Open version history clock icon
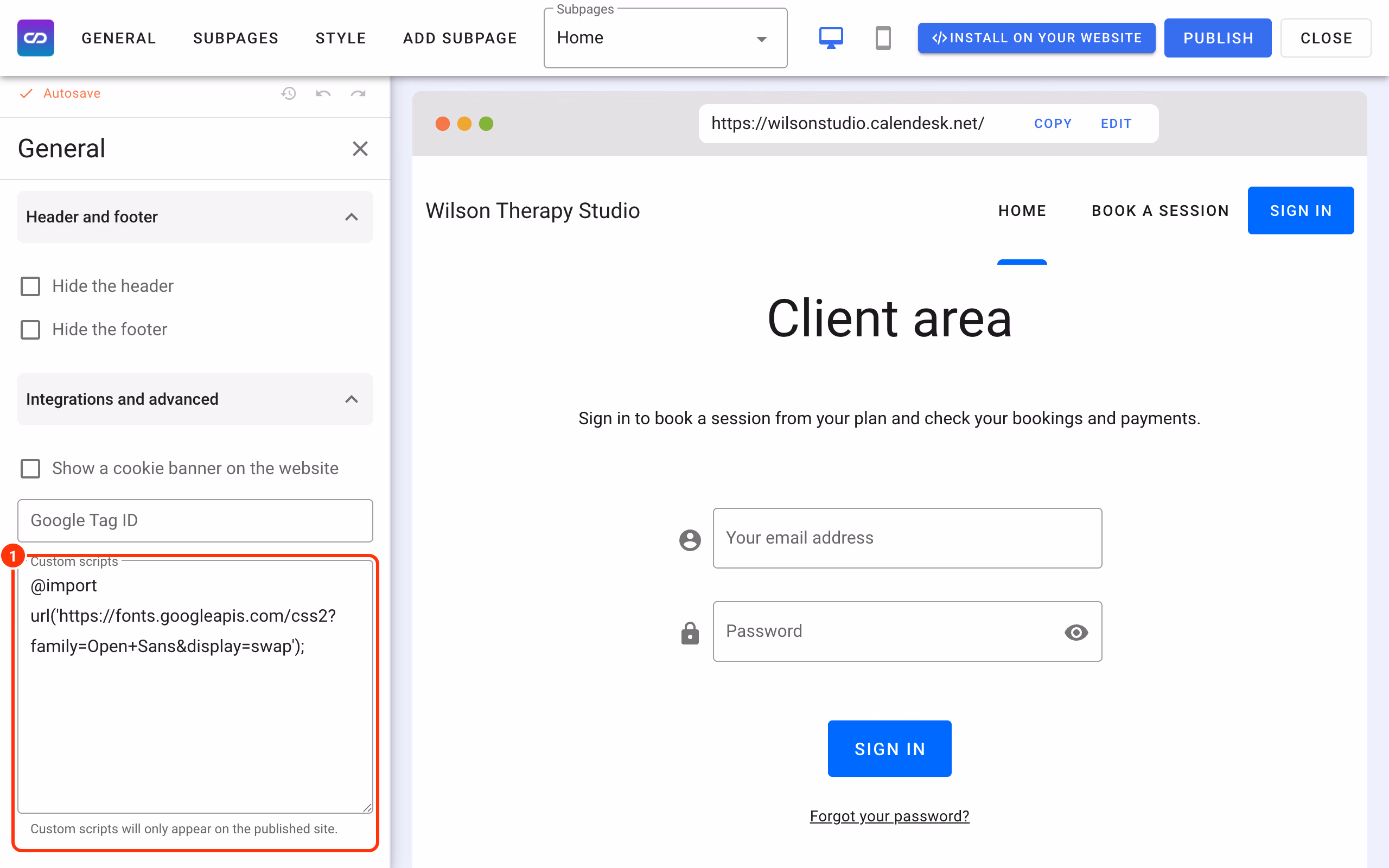1389x868 pixels. coord(289,93)
